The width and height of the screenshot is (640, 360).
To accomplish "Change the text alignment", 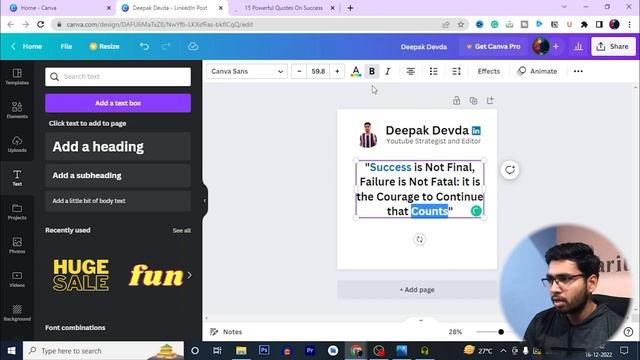I will tap(411, 71).
